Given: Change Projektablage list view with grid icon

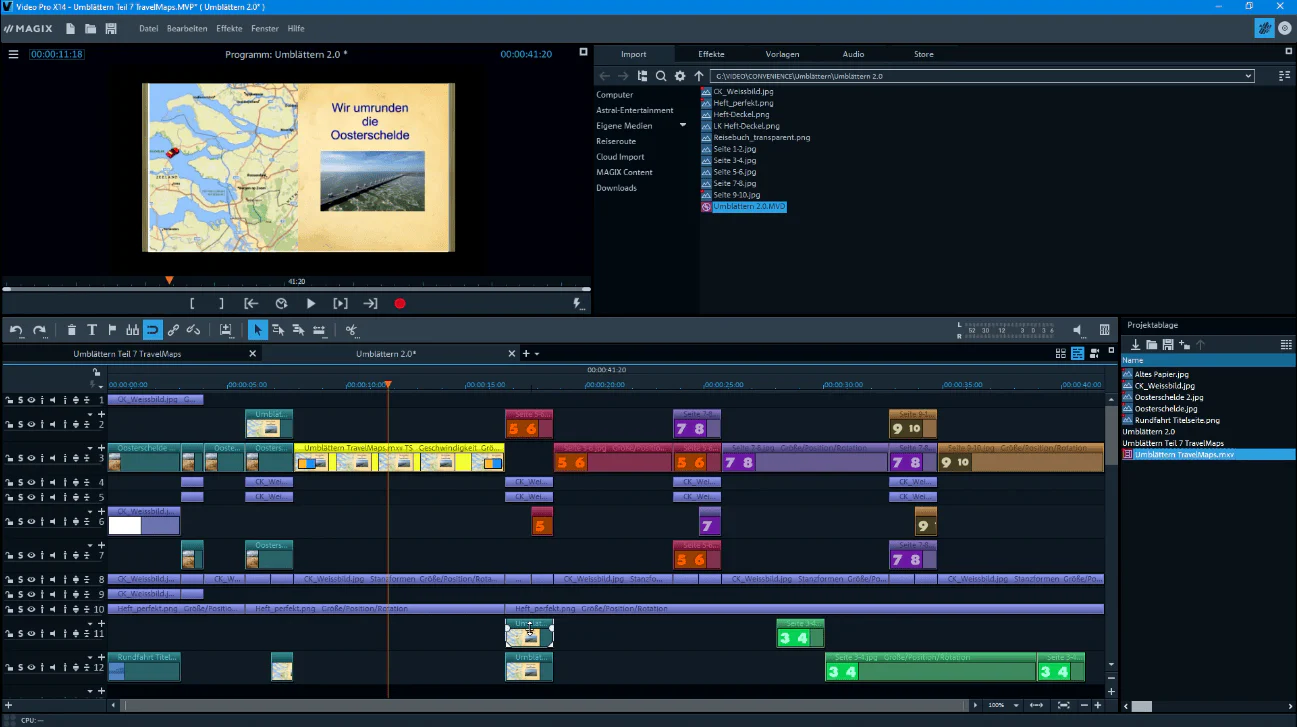Looking at the screenshot, I should point(1286,345).
